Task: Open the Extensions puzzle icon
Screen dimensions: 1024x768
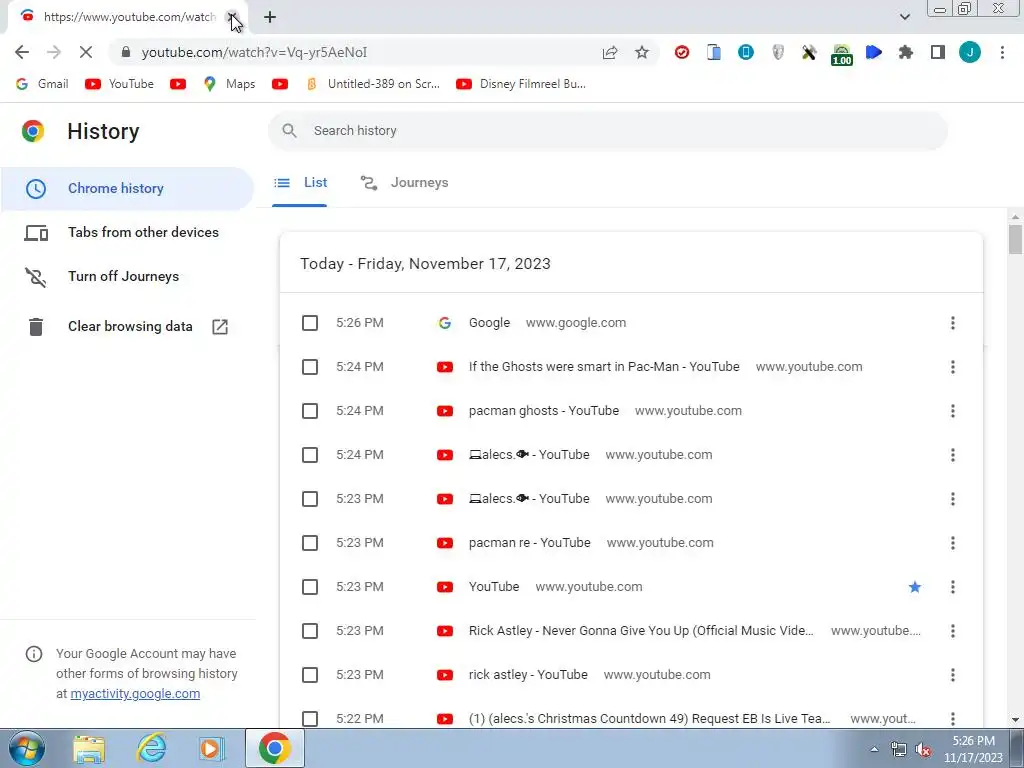Action: 906,52
